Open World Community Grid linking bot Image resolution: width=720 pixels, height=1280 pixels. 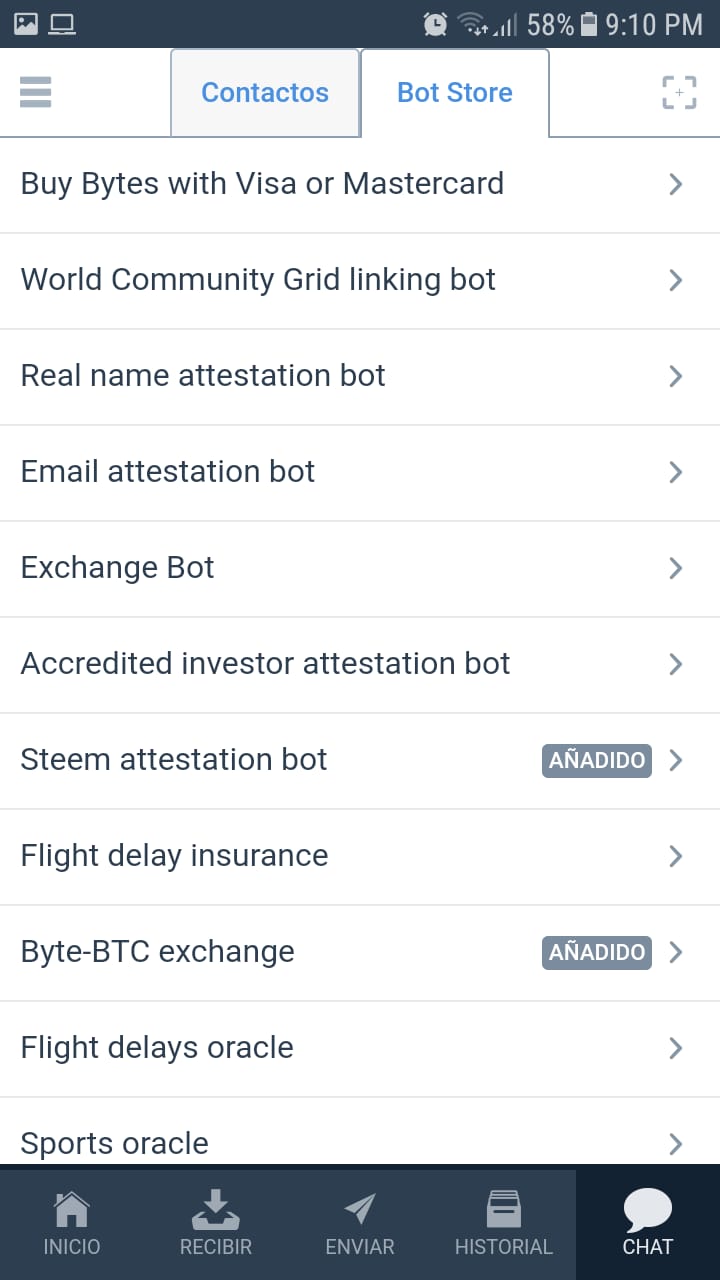258,280
